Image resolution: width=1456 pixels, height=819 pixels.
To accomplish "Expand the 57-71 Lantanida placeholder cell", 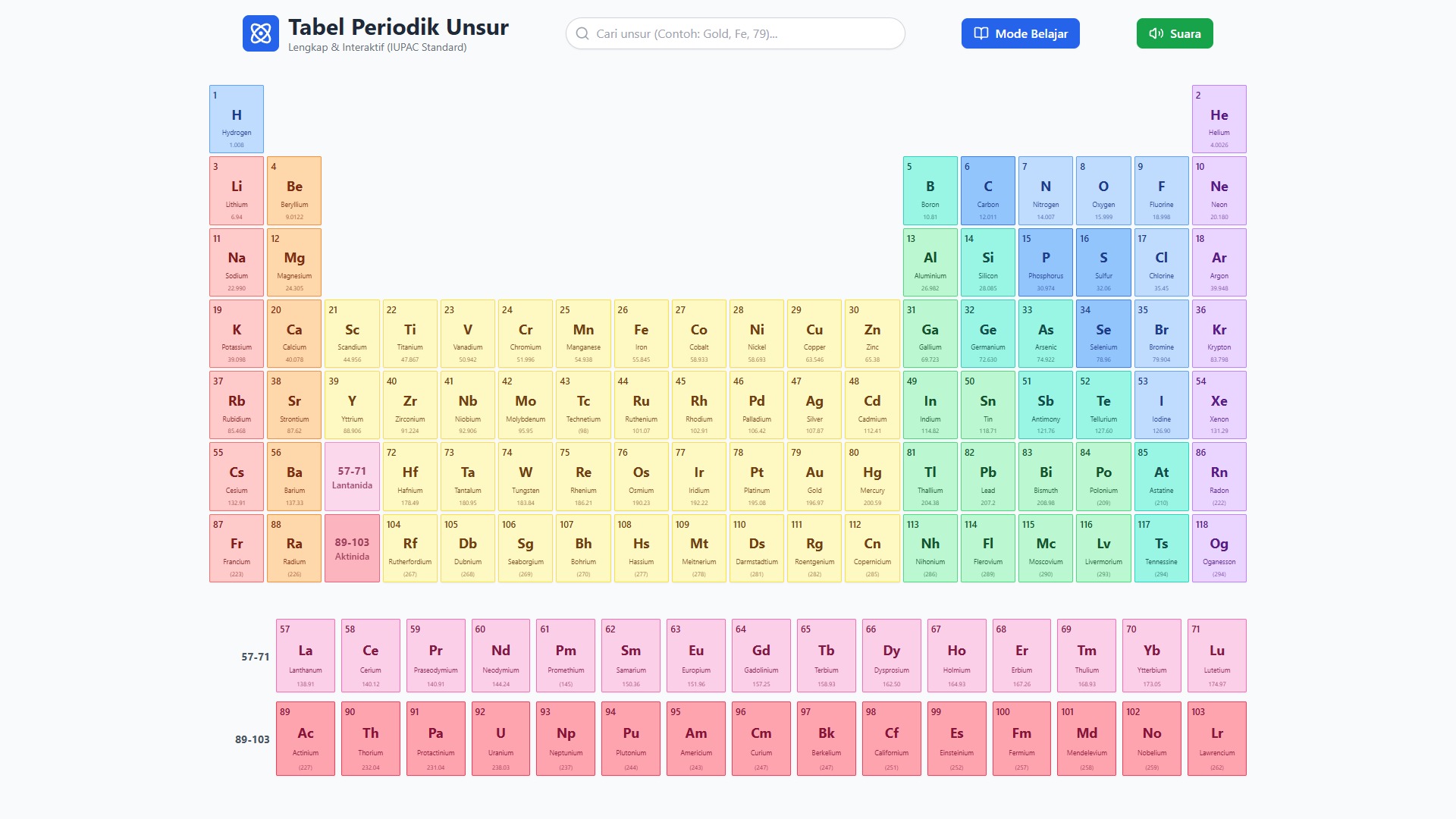I will pyautogui.click(x=352, y=476).
